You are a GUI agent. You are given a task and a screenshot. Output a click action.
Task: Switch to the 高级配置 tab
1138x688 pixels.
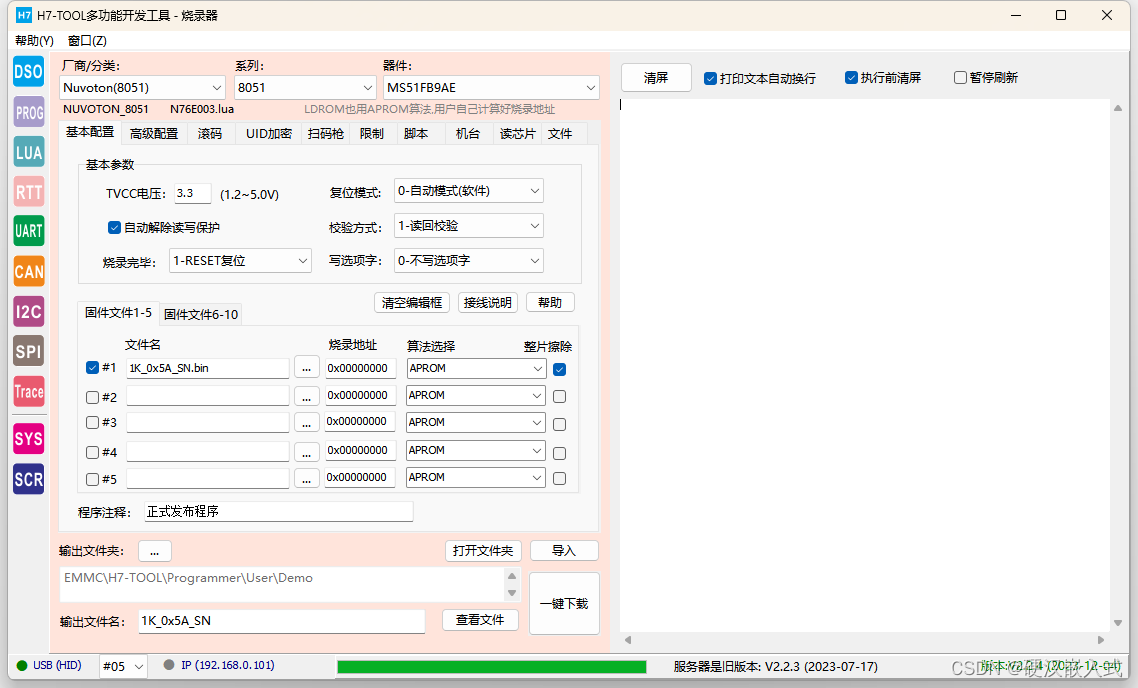[x=153, y=132]
